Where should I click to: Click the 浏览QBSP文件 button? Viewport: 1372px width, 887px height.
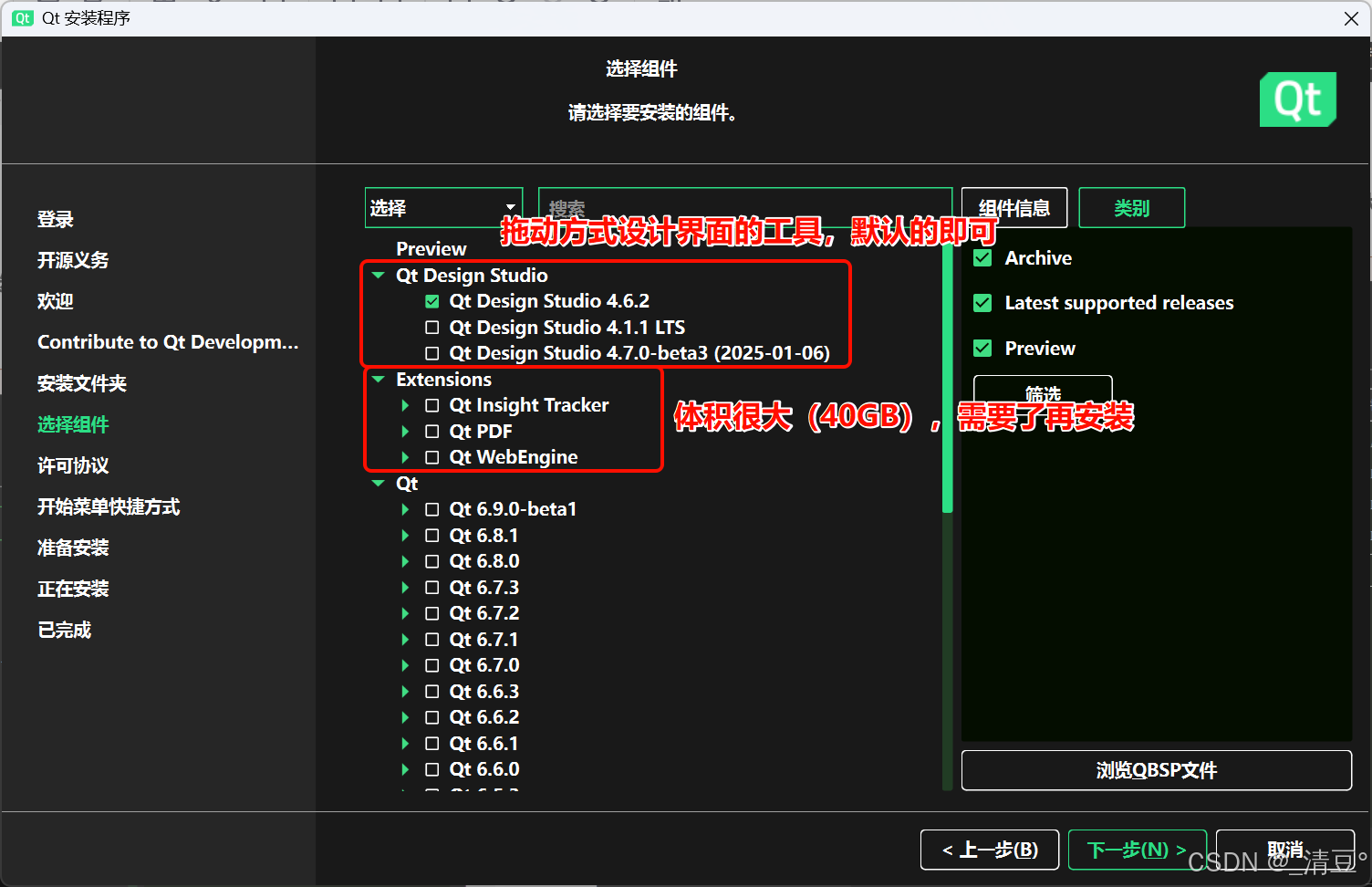(1157, 770)
